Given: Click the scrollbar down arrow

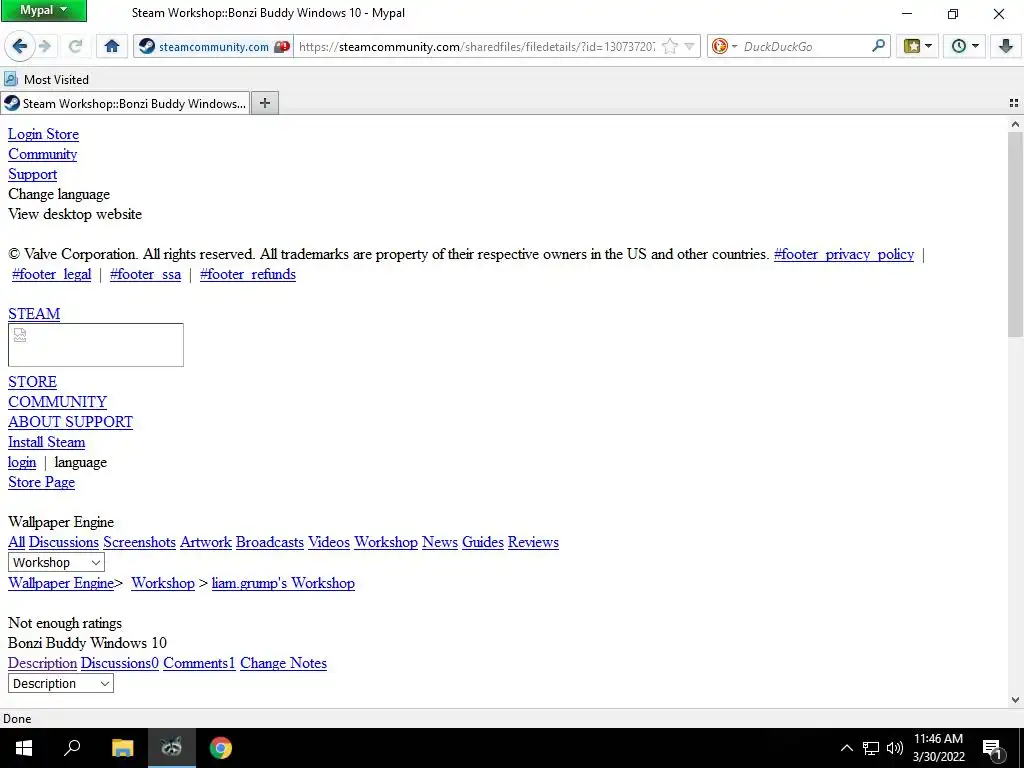Looking at the screenshot, I should coord(1015,699).
